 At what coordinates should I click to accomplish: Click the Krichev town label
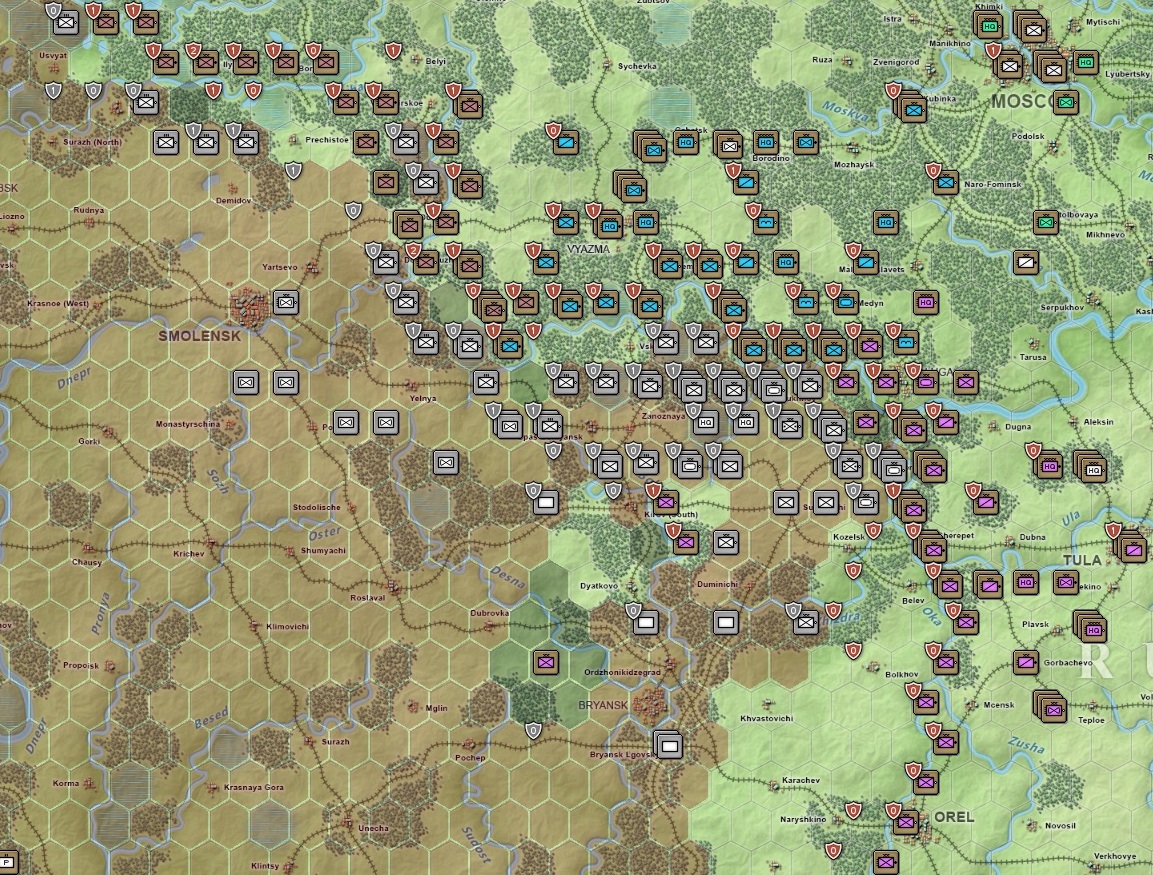(x=188, y=554)
